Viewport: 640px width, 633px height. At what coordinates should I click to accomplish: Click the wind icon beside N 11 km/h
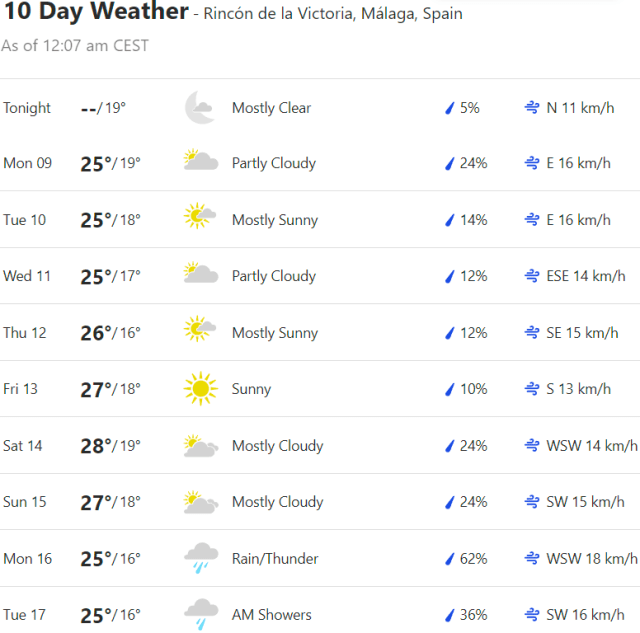click(x=533, y=107)
